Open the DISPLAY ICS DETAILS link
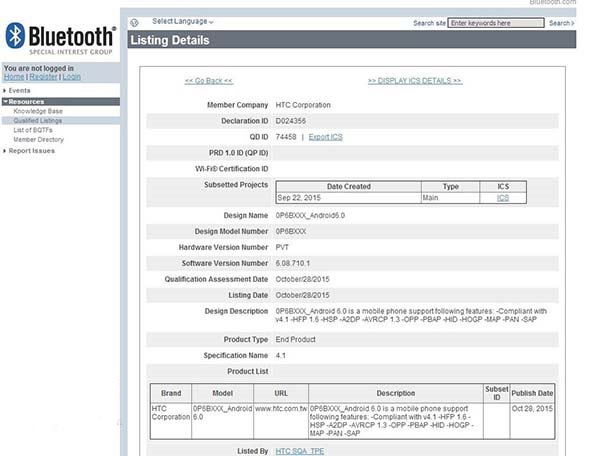This screenshot has height=456, width=600. point(415,81)
